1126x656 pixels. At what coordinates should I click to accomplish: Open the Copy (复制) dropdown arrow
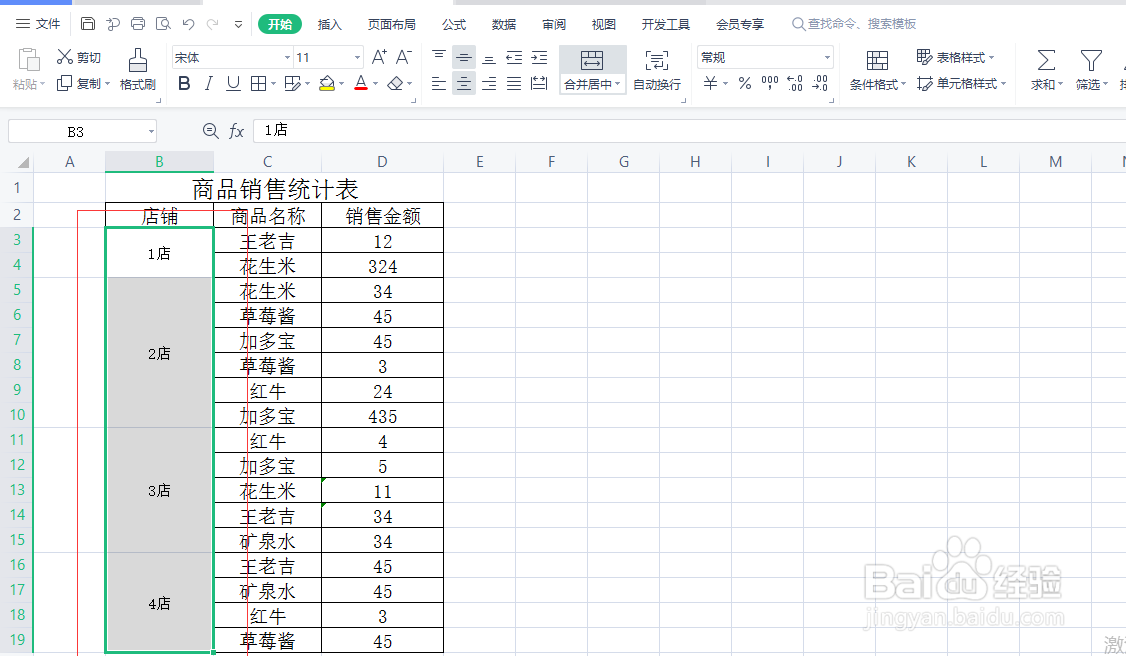(108, 84)
